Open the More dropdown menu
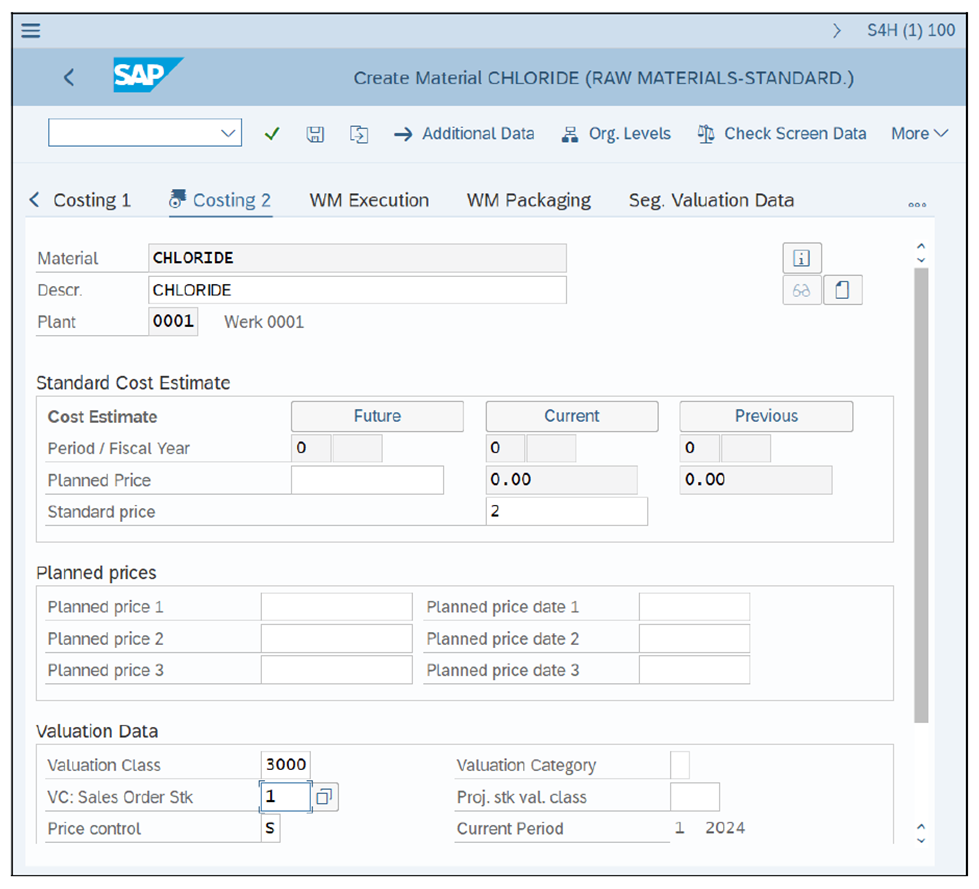Screen dimensions: 979x889 (x=917, y=133)
